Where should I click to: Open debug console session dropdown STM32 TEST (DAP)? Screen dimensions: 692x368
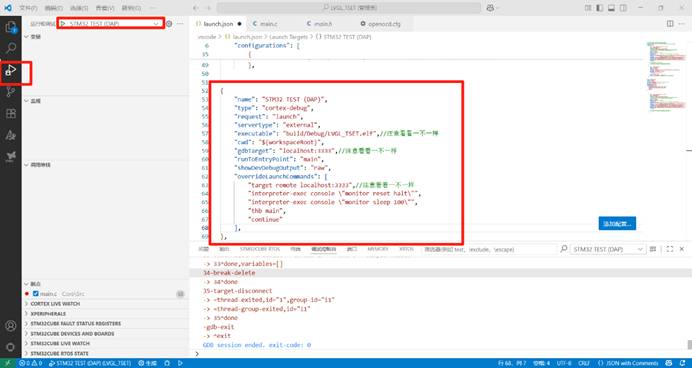click(x=608, y=249)
